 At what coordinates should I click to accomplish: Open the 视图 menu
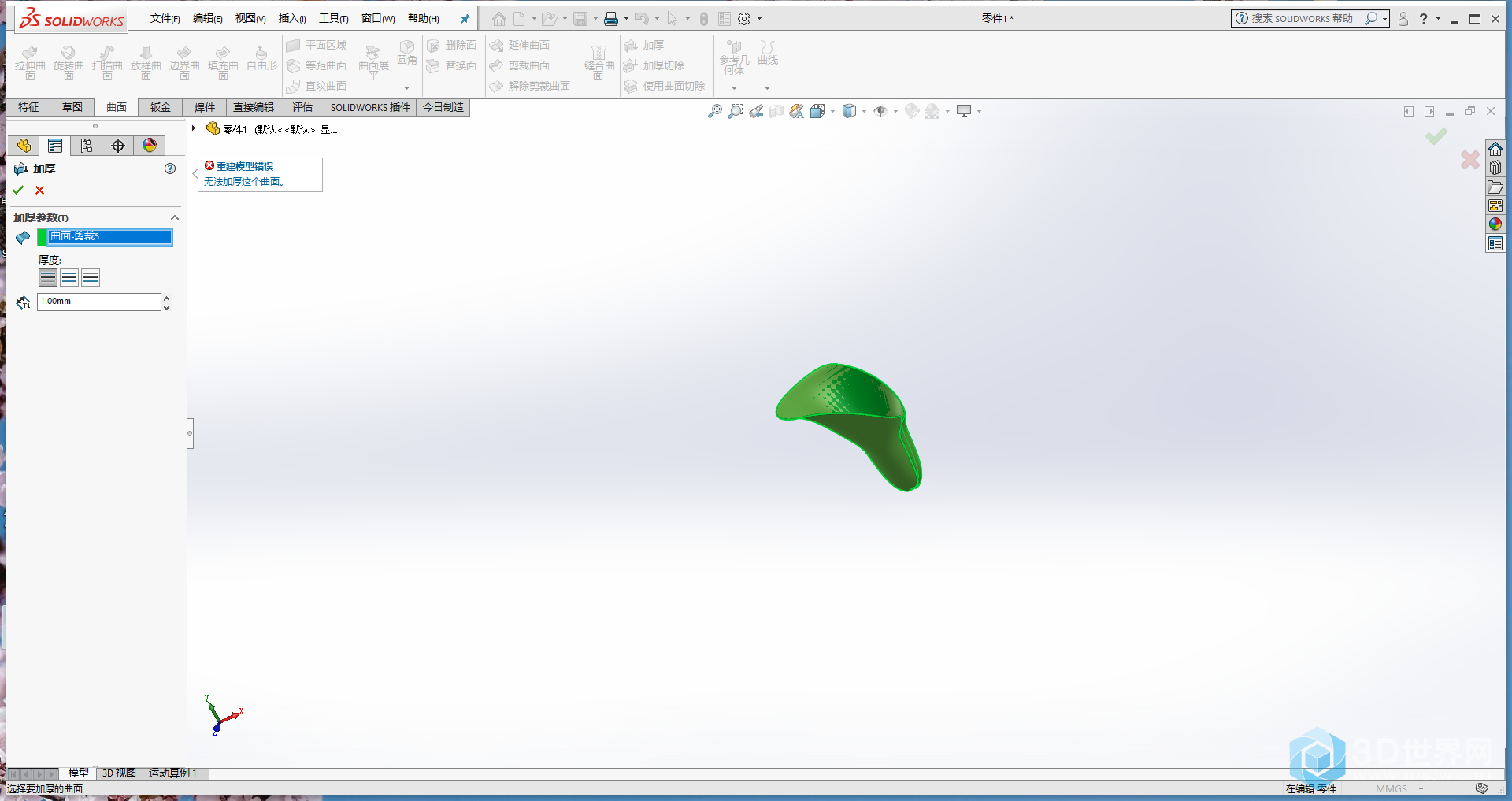(x=250, y=18)
